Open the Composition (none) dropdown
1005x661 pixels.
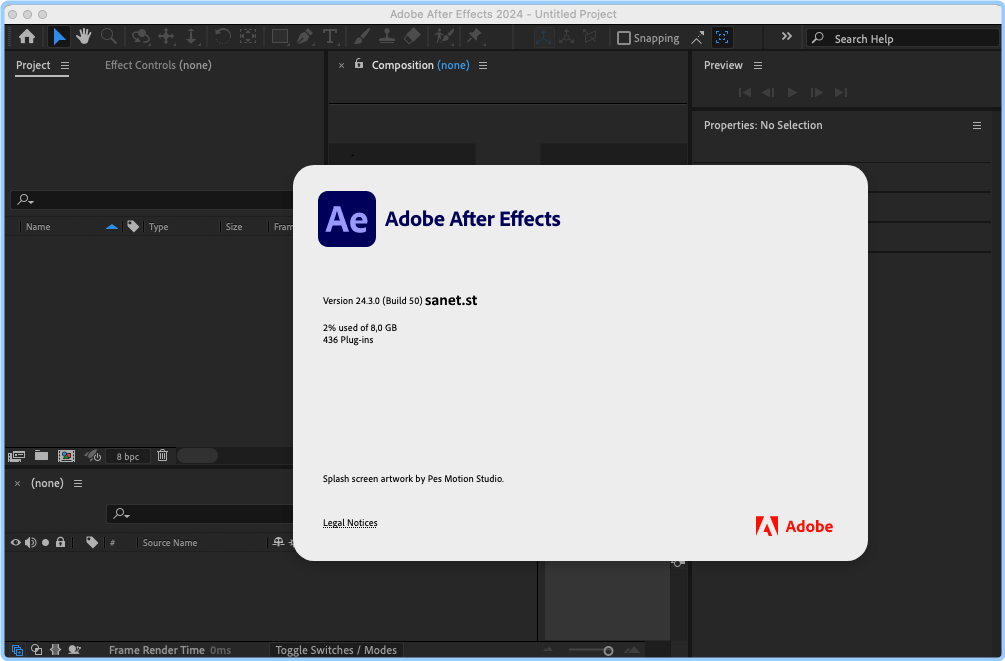pos(453,65)
